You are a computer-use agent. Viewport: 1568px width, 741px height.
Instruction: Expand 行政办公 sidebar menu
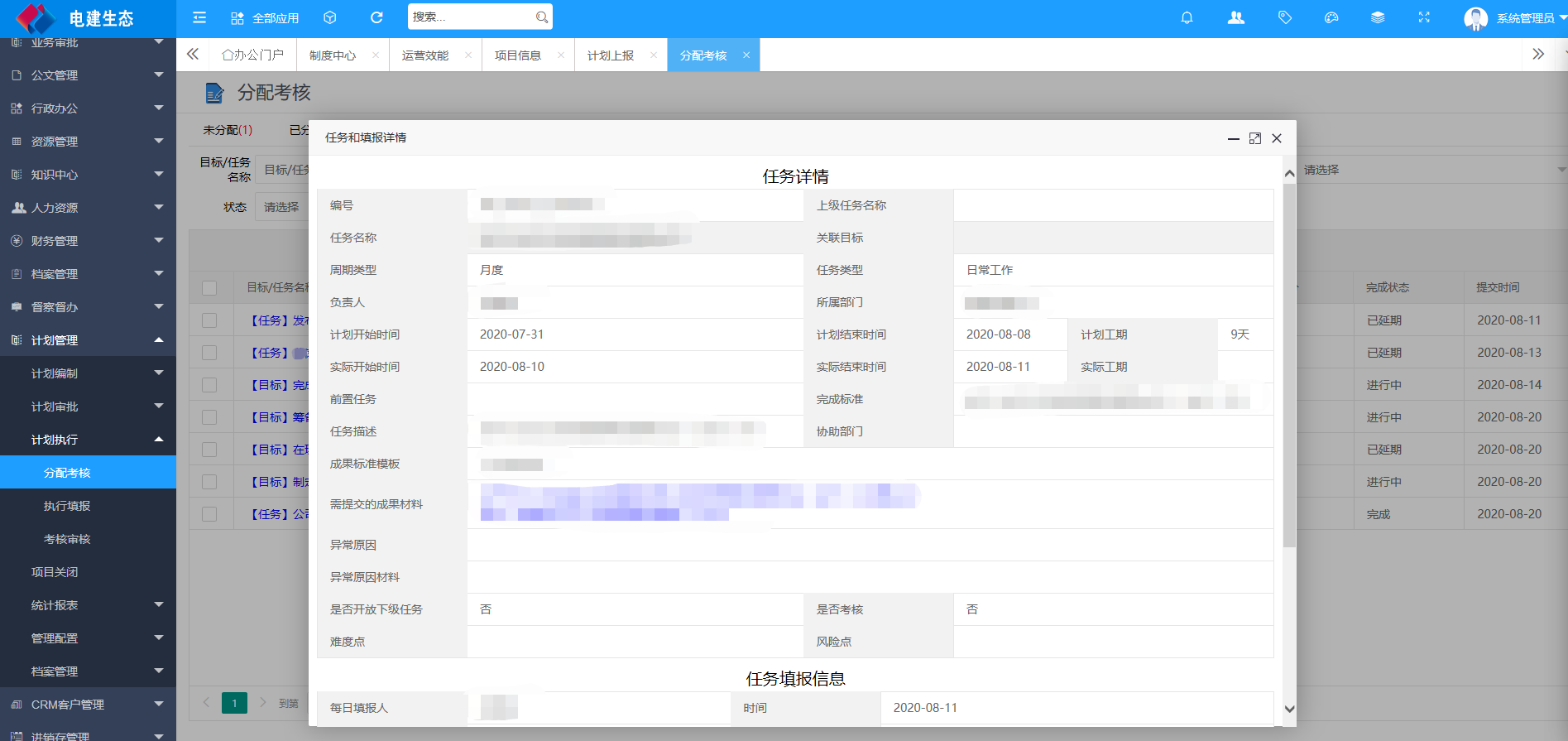[x=88, y=108]
